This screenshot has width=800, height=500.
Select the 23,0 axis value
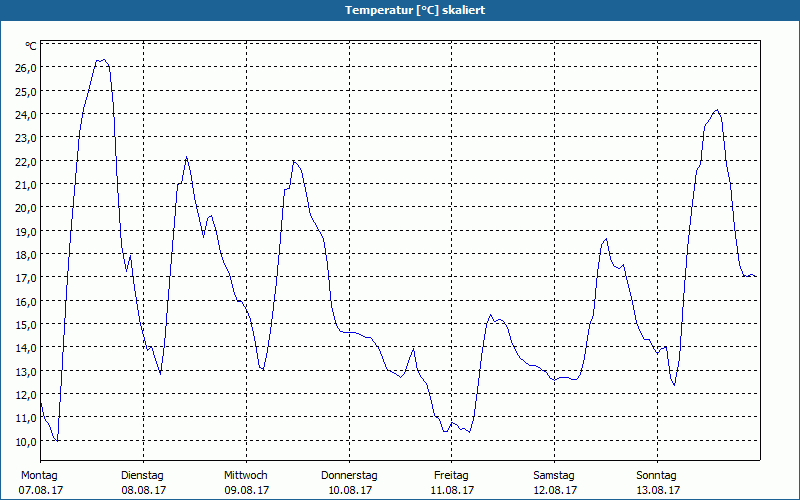tap(26, 138)
